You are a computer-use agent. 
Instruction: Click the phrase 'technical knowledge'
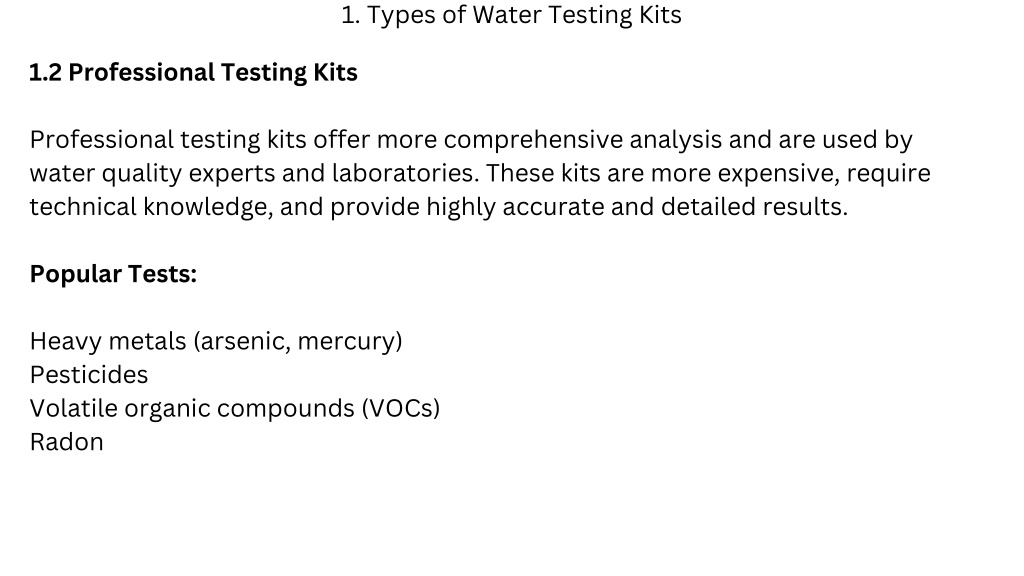click(x=148, y=207)
